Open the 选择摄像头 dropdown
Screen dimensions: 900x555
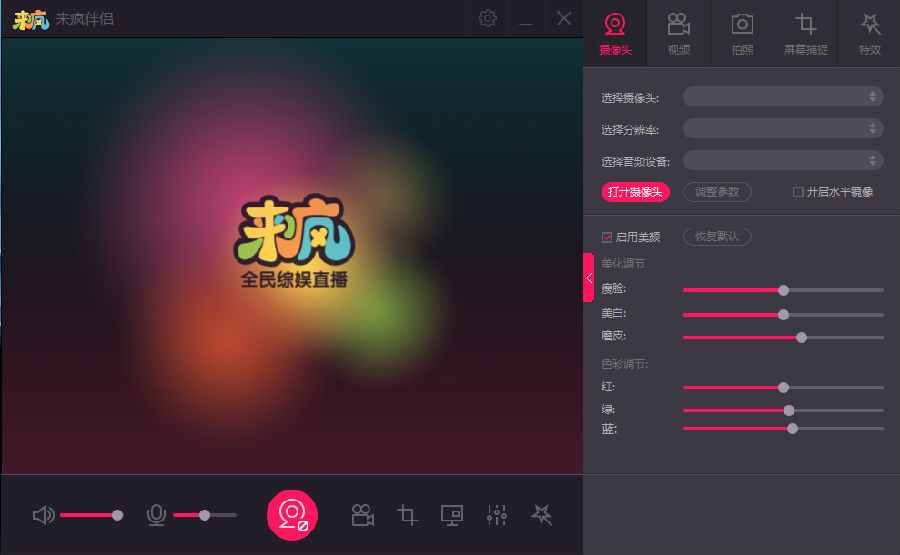(782, 96)
